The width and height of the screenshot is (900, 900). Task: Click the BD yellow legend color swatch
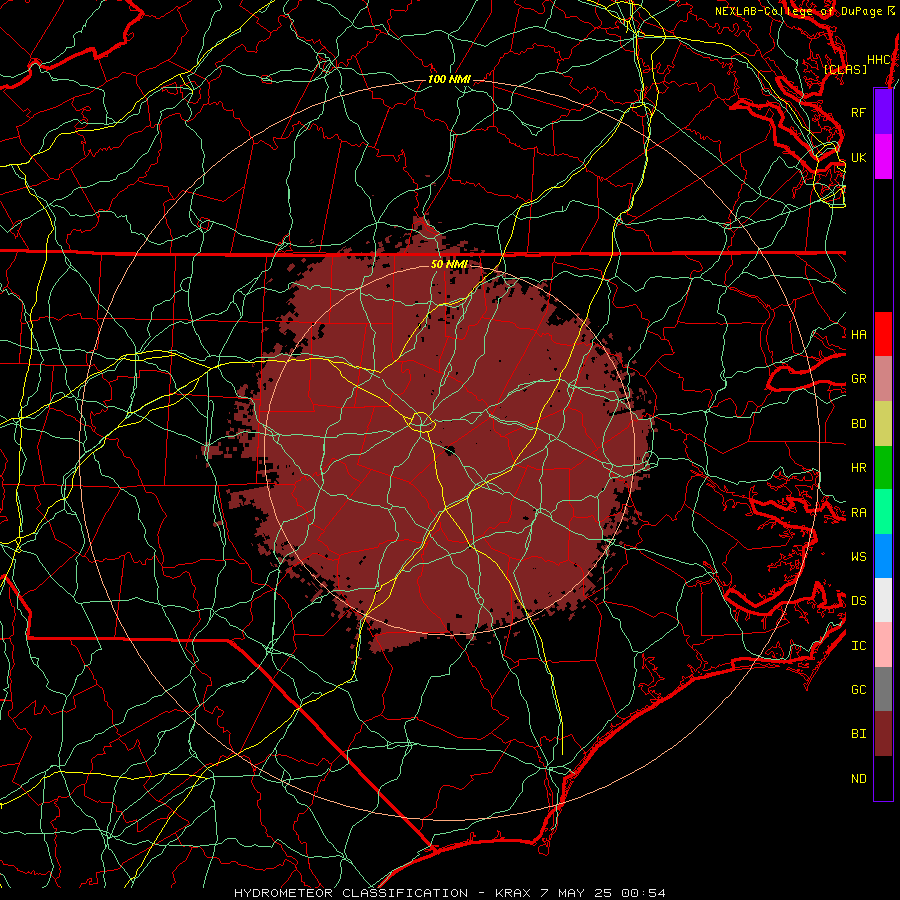point(883,423)
